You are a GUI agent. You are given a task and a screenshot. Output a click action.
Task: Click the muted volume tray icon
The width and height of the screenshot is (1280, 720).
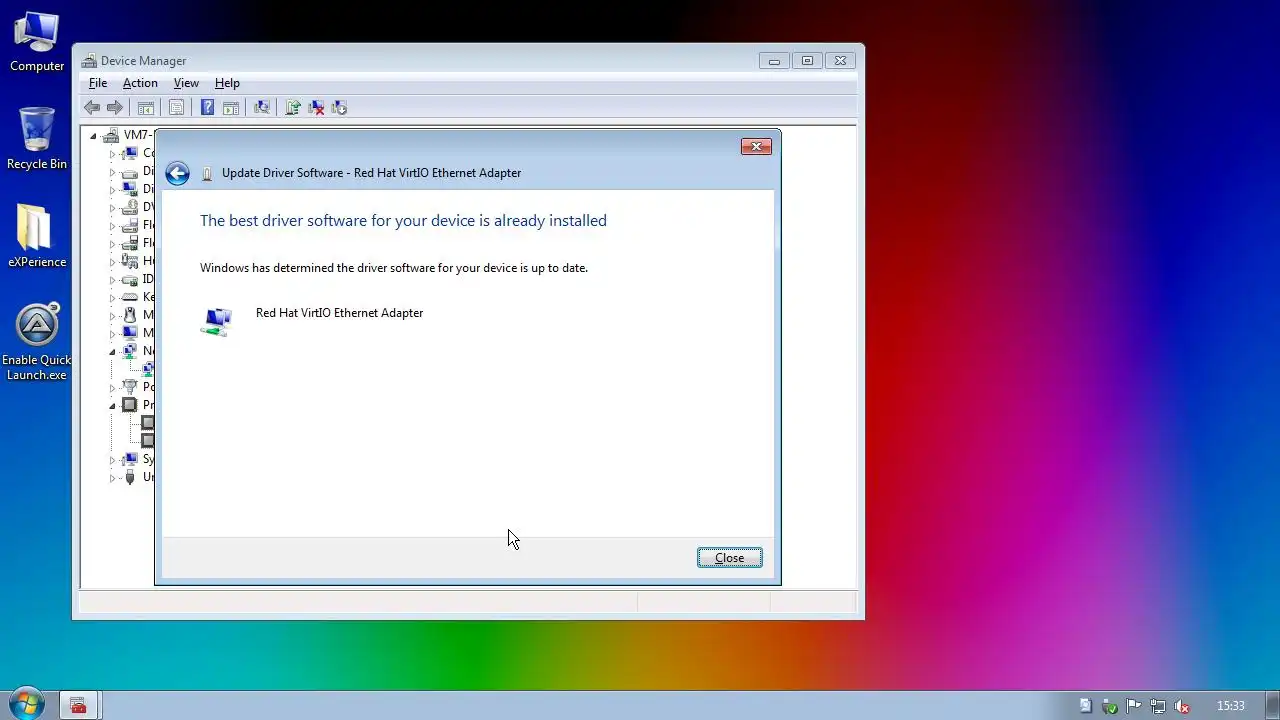coord(1182,706)
